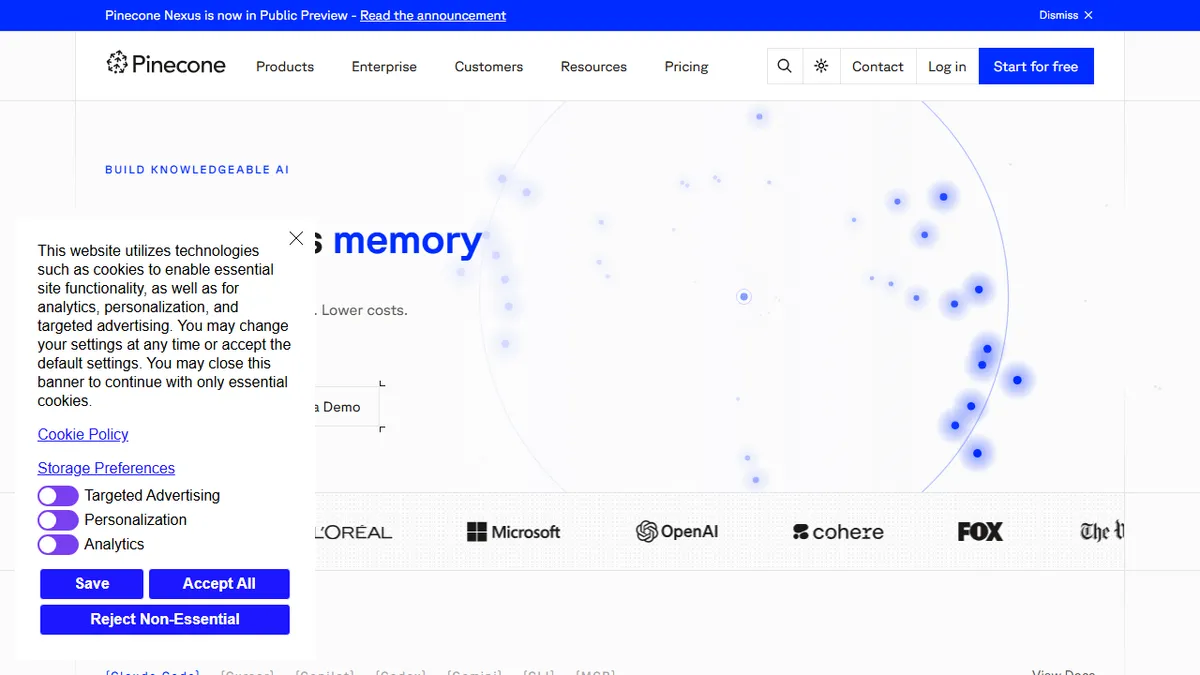Toggle Analytics switch
The image size is (1200, 675).
click(58, 544)
